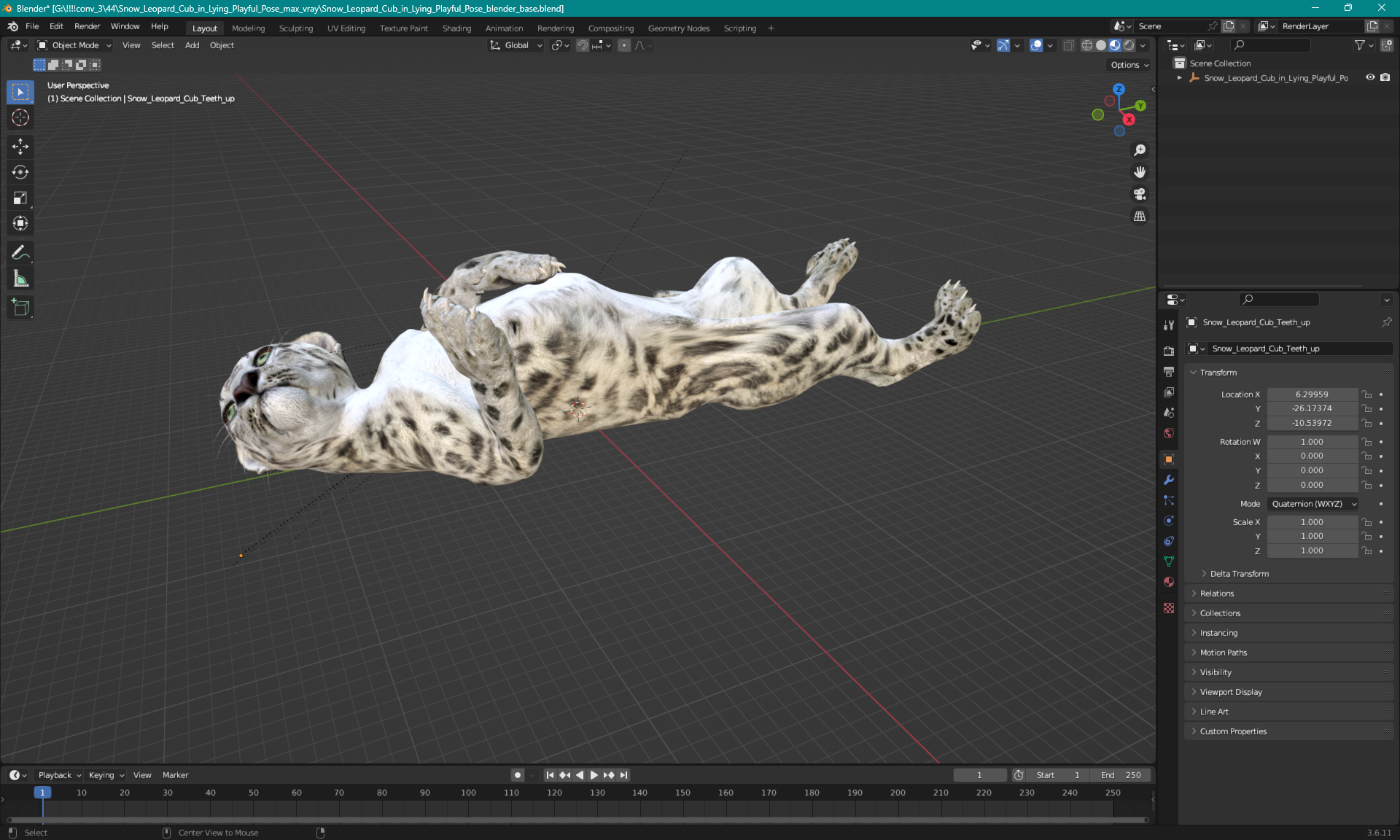
Task: Lock Location X value
Action: 1367,394
